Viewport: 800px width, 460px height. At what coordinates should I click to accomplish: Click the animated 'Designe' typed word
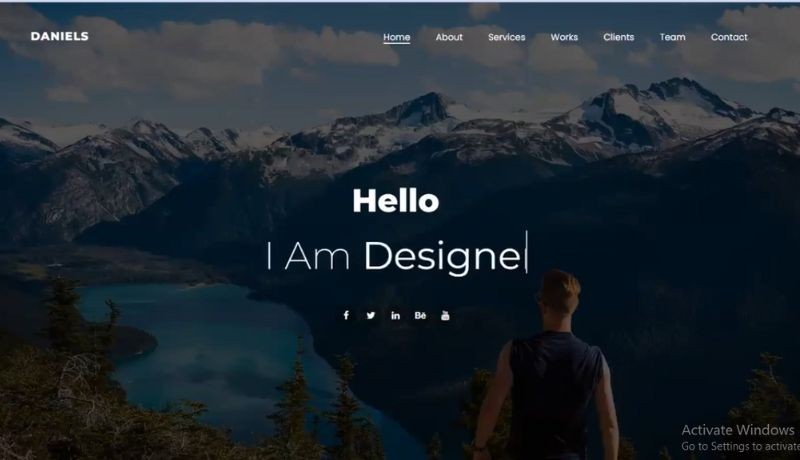pos(442,256)
